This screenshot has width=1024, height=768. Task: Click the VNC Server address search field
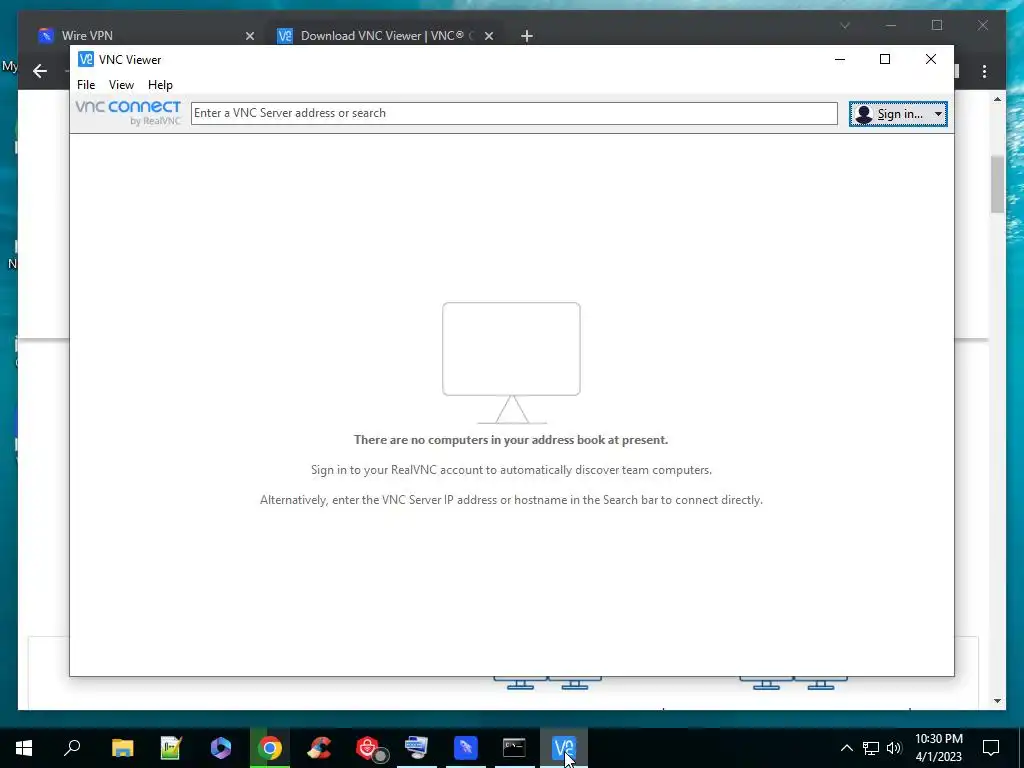[514, 113]
